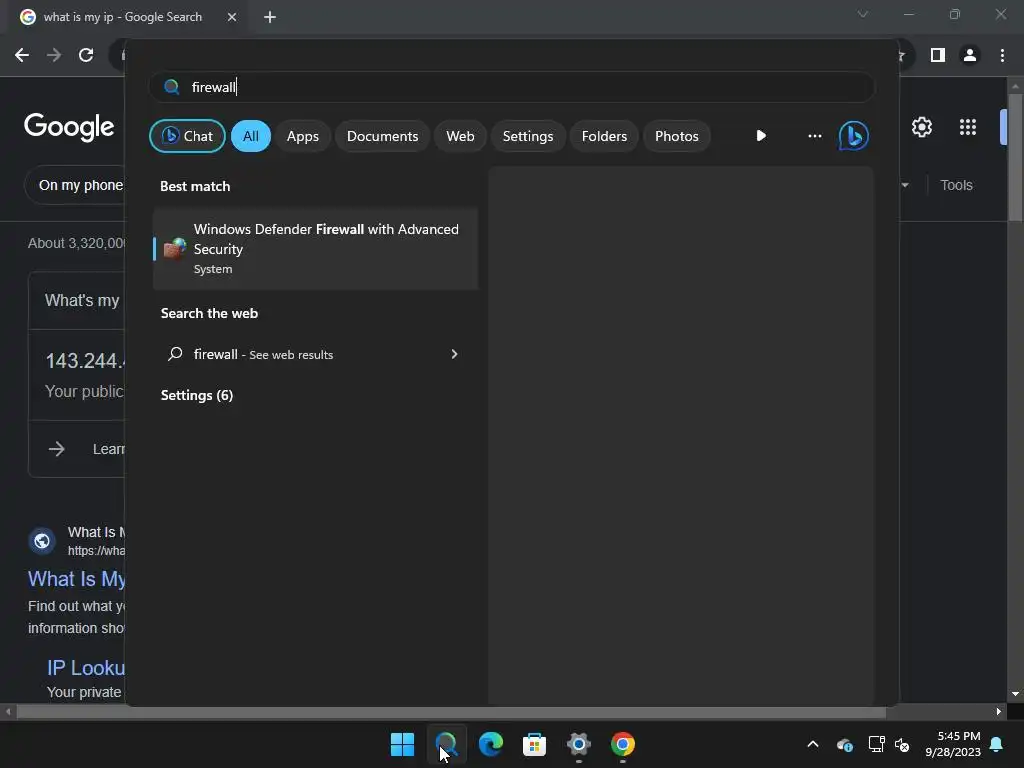The width and height of the screenshot is (1024, 768).
Task: Open Chrome tab search dropdown
Action: (x=863, y=14)
